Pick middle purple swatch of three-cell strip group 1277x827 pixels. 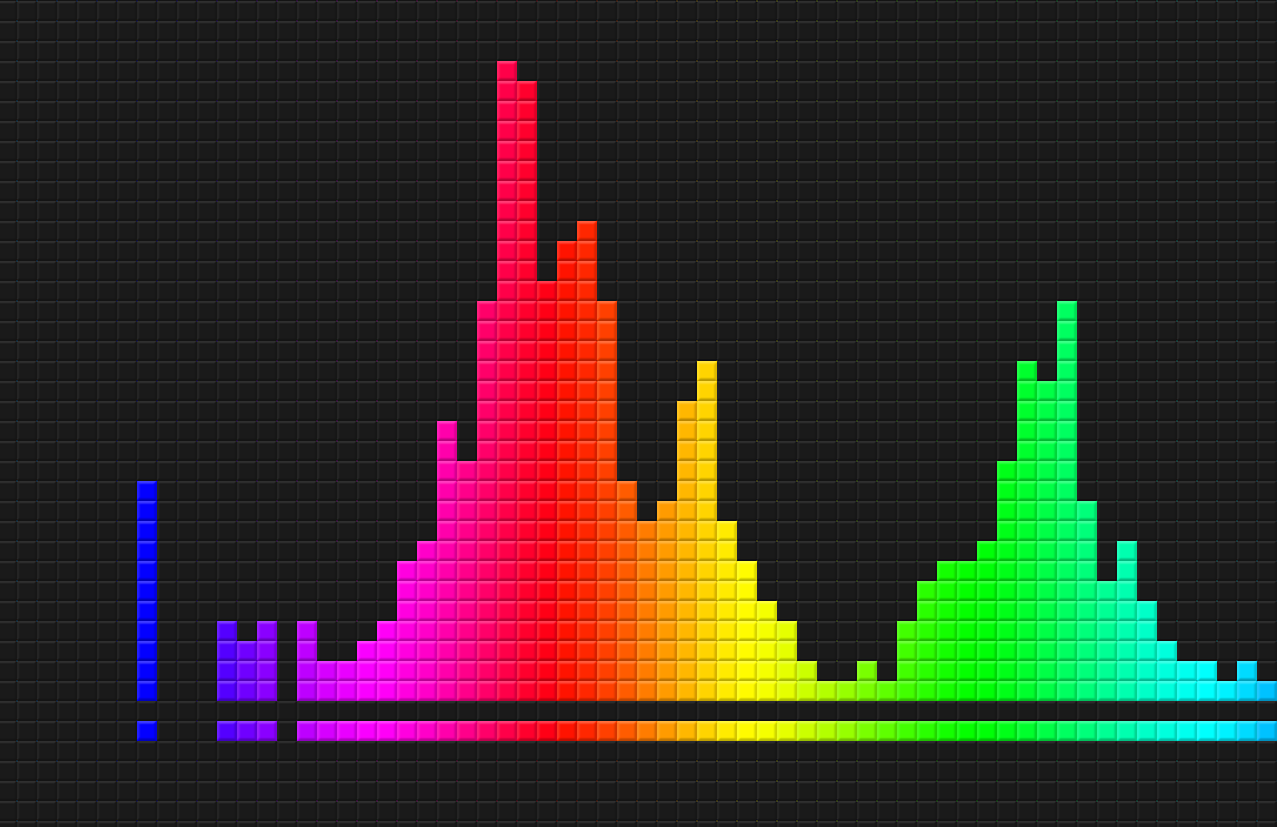[x=247, y=731]
